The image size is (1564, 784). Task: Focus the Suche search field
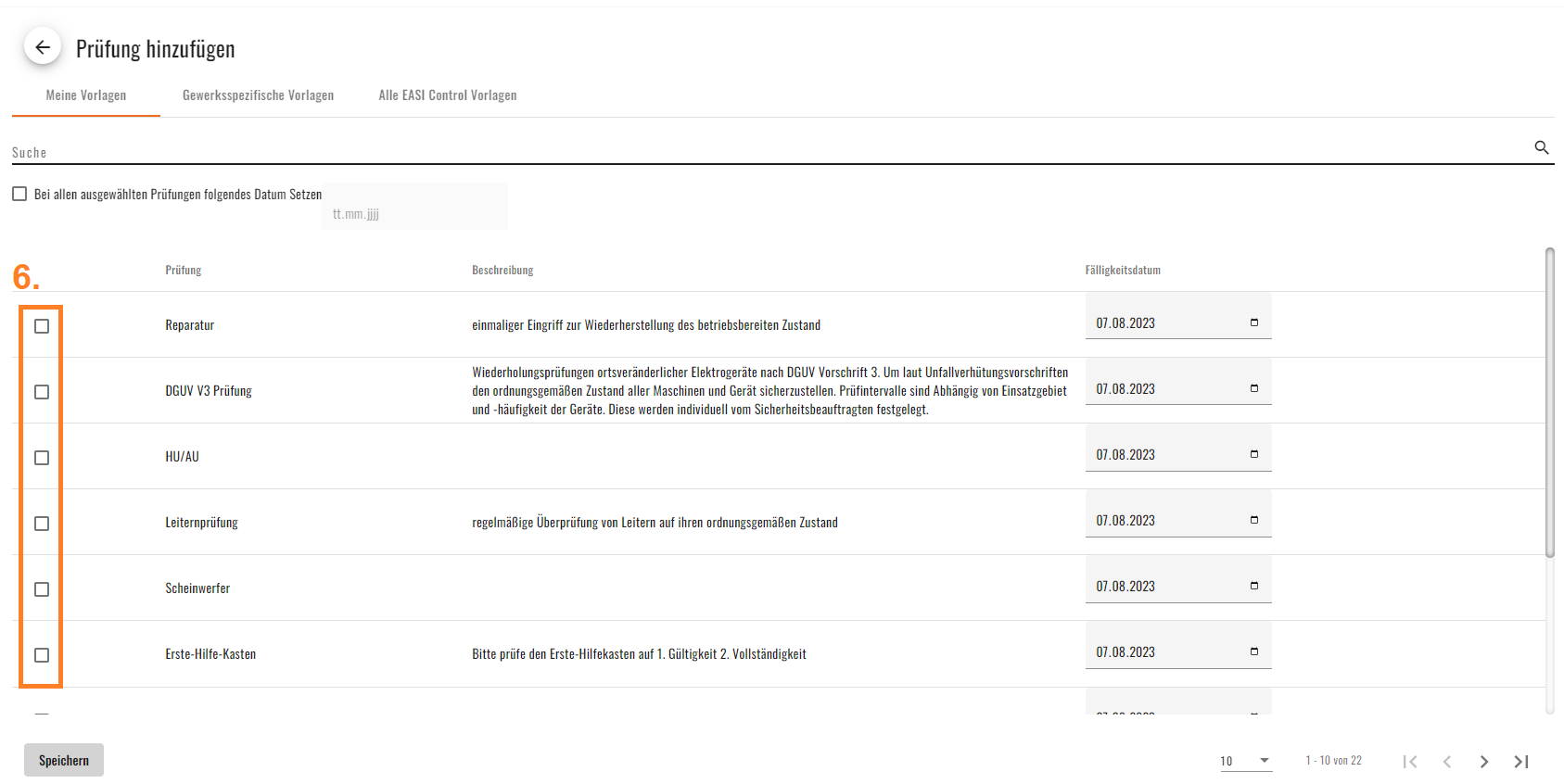[769, 151]
